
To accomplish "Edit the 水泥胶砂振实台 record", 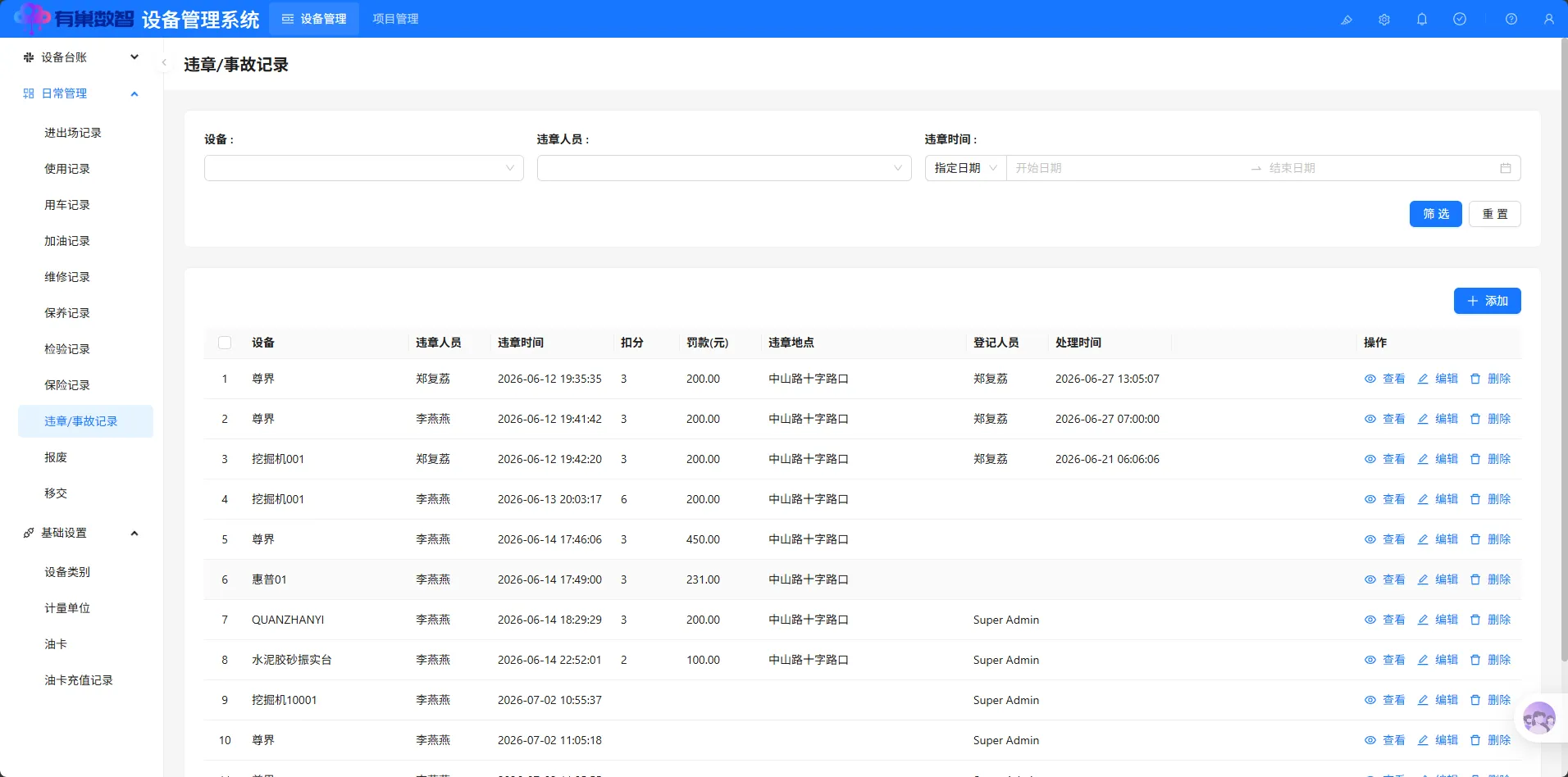I will pos(1438,660).
